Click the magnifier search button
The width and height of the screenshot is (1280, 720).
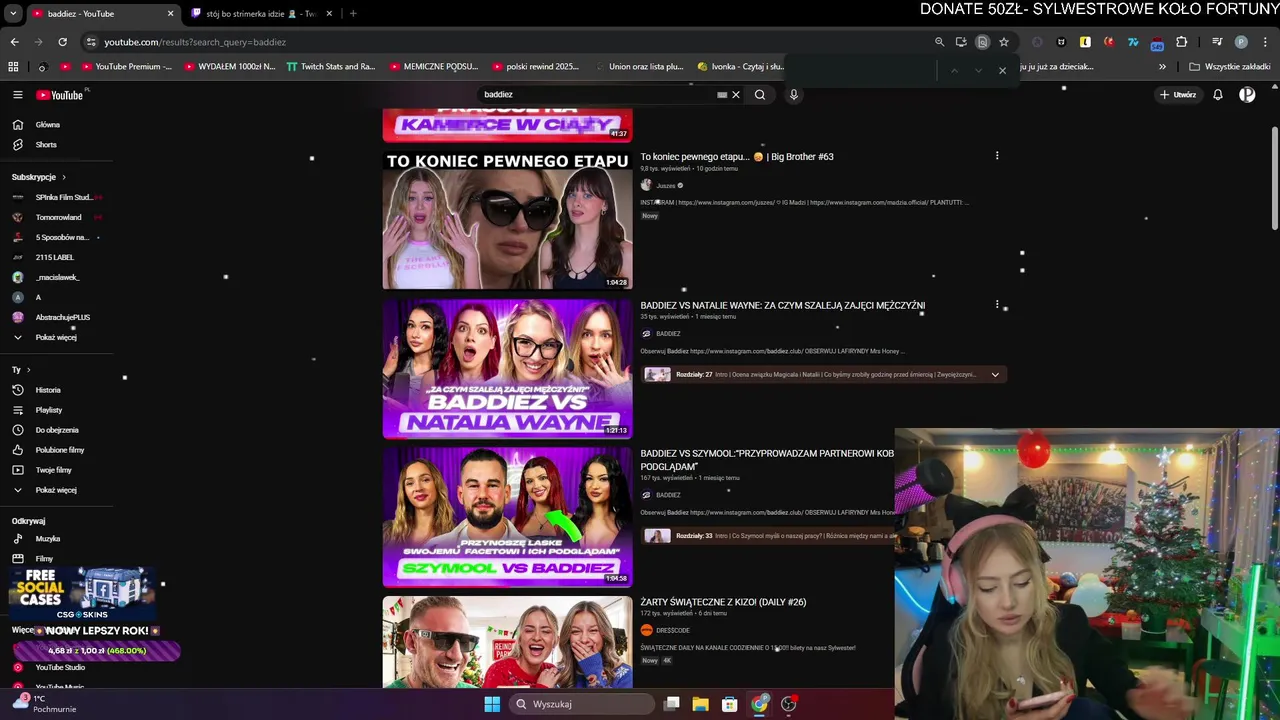[x=760, y=95]
